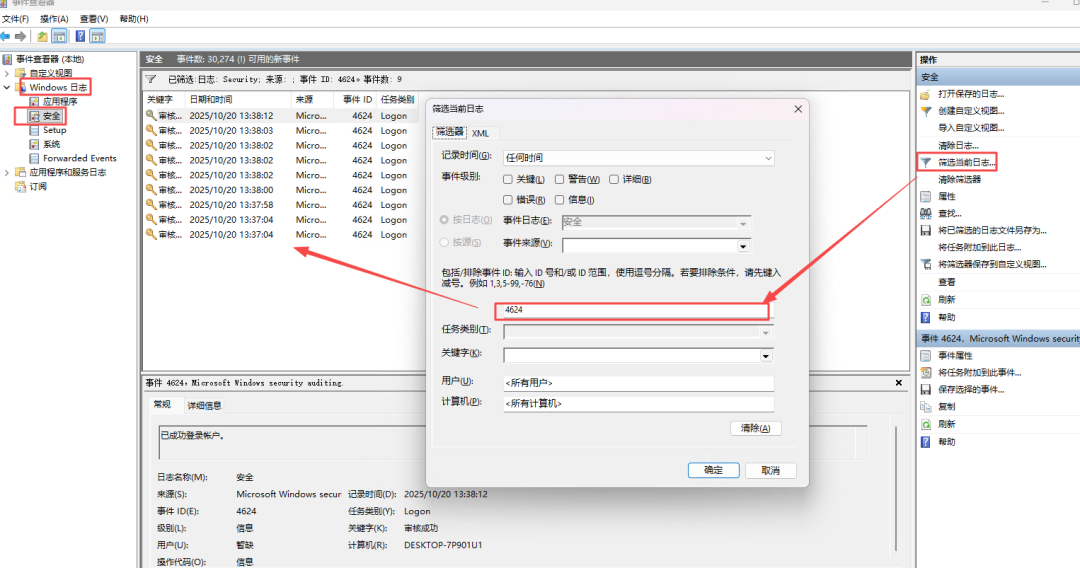Open the 操作(A) menu
Image resolution: width=1080 pixels, height=568 pixels.
click(x=54, y=19)
